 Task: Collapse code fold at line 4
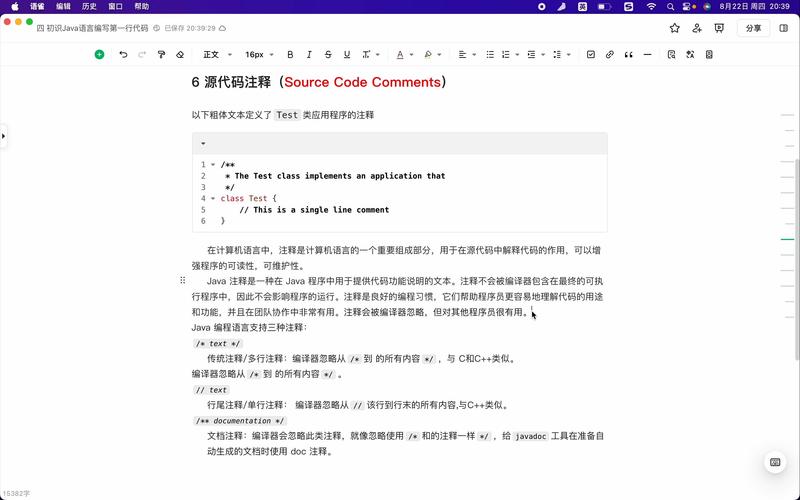click(213, 198)
